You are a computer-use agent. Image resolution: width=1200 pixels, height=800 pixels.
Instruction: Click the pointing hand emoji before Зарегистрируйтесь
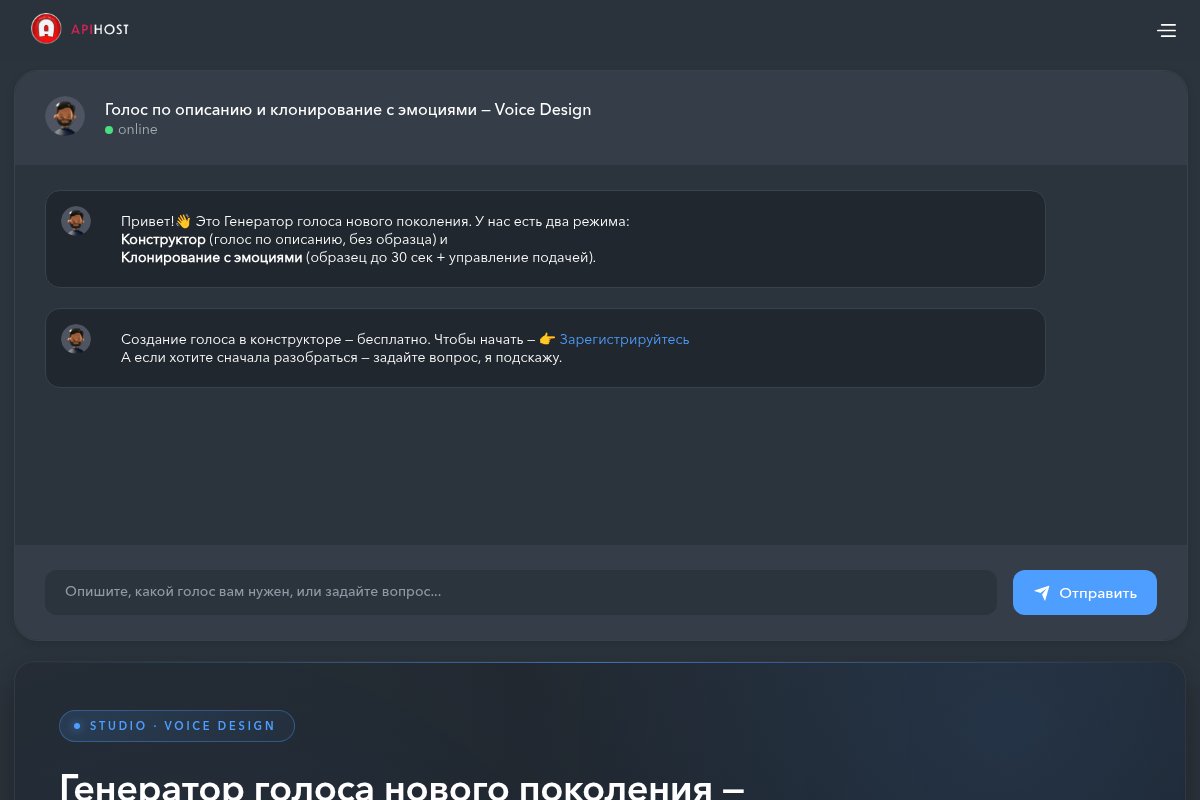547,339
